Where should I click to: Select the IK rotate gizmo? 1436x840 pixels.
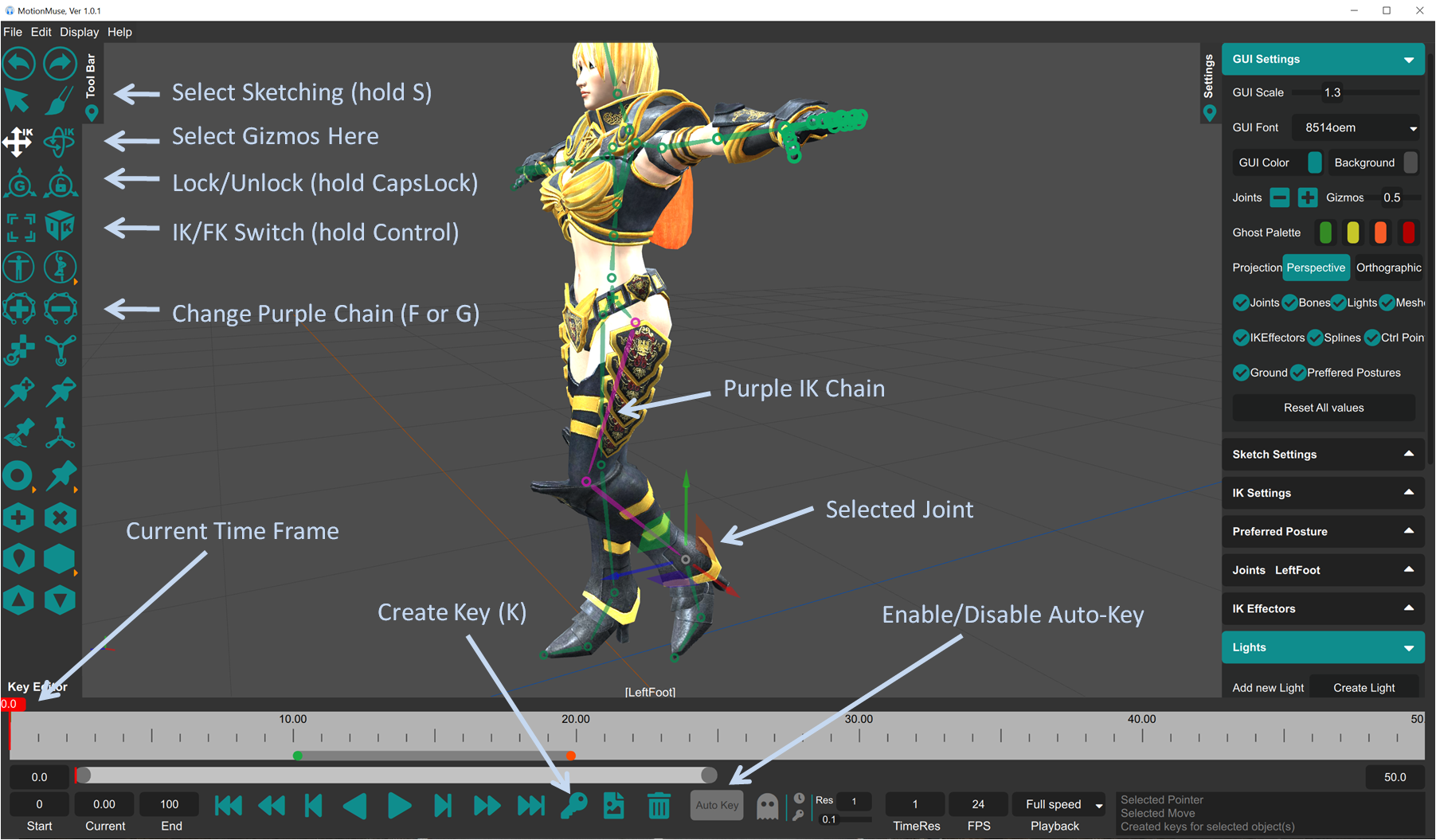click(60, 142)
